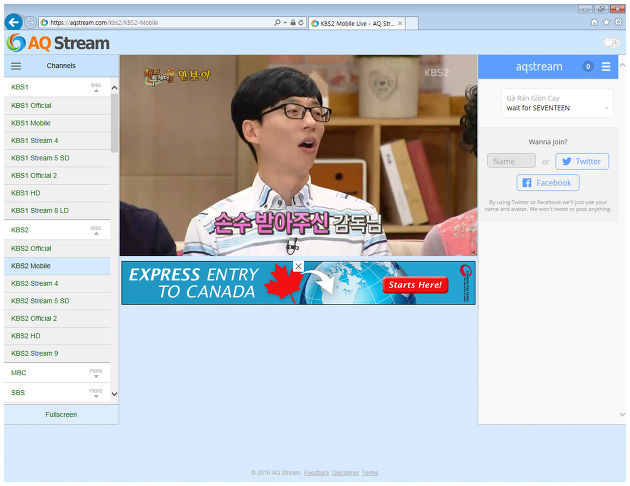This screenshot has width=630, height=486.
Task: Click the refresh icon in address bar
Action: click(301, 22)
